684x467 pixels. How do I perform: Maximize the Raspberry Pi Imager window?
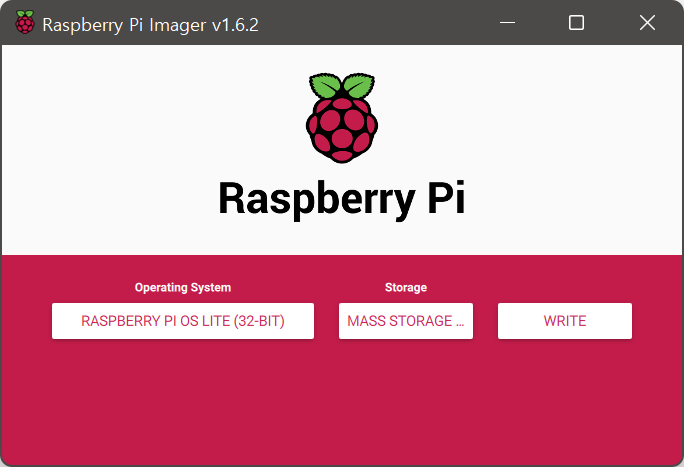(x=576, y=23)
